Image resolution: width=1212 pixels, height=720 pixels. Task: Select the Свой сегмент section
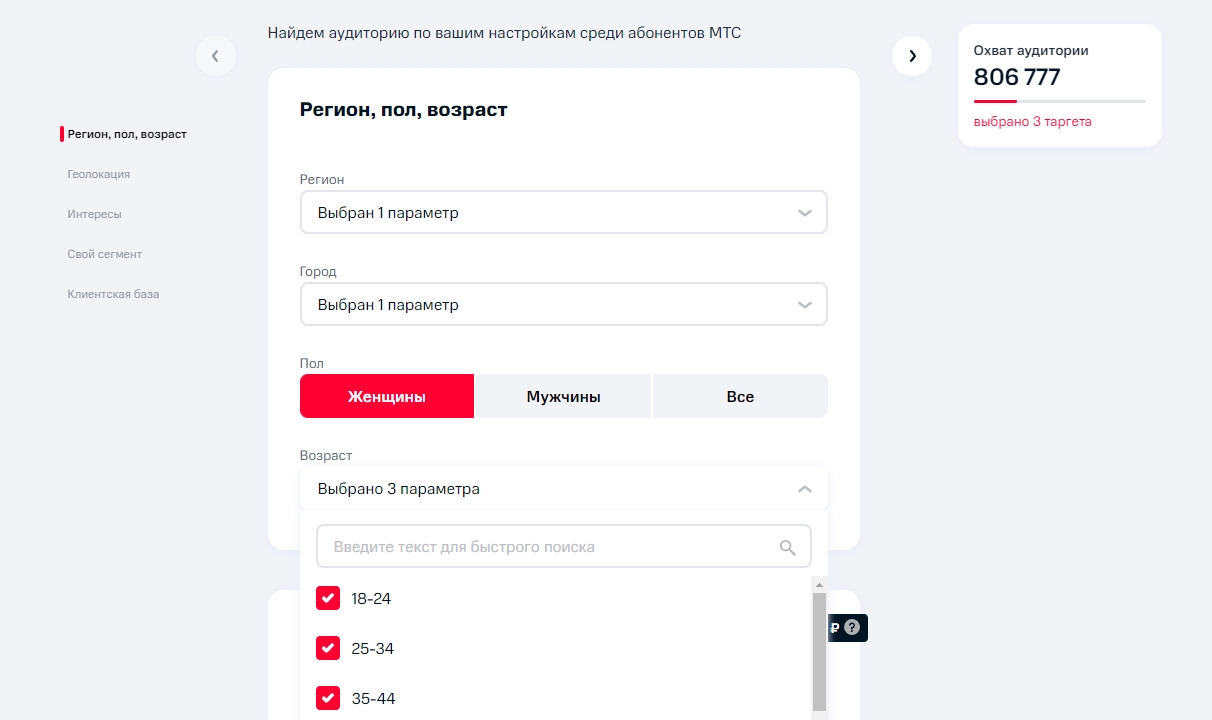coord(104,253)
